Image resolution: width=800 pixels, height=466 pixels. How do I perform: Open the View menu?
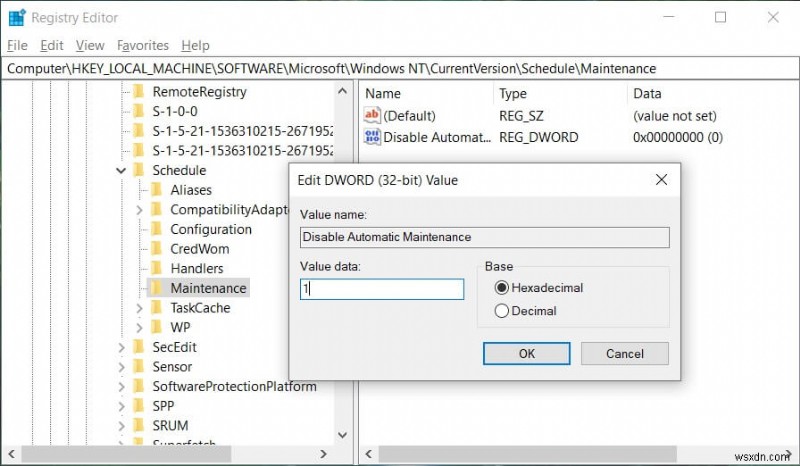pyautogui.click(x=90, y=45)
